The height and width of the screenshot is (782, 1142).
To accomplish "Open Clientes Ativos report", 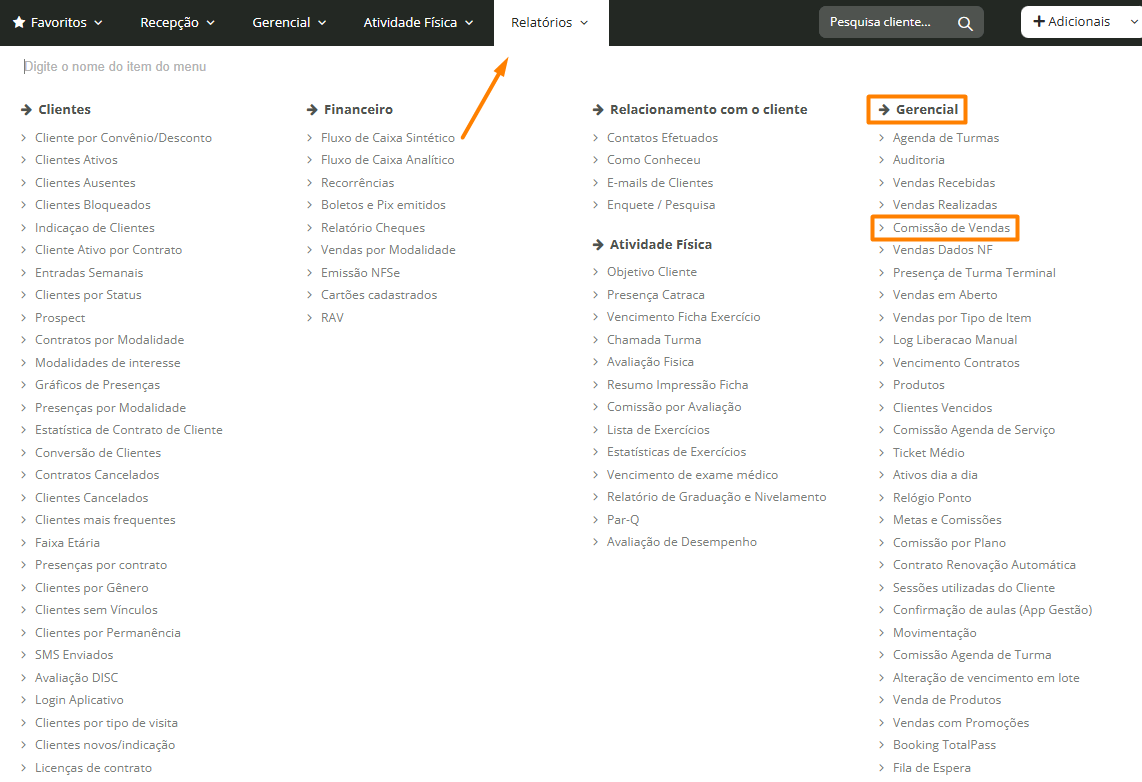I will (76, 159).
